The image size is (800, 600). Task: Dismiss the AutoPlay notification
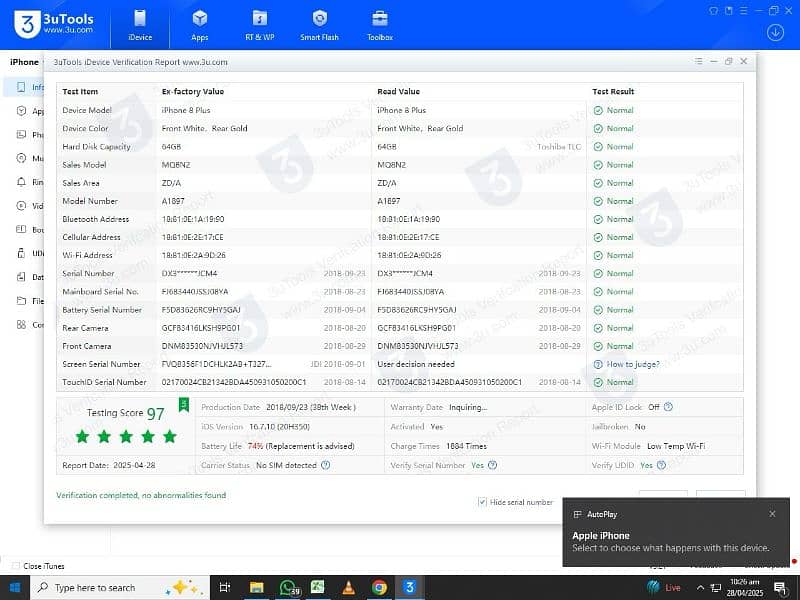tap(772, 514)
